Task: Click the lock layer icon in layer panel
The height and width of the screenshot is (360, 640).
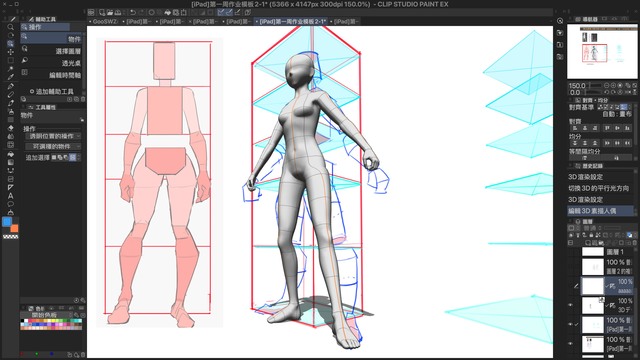Action: [591, 236]
